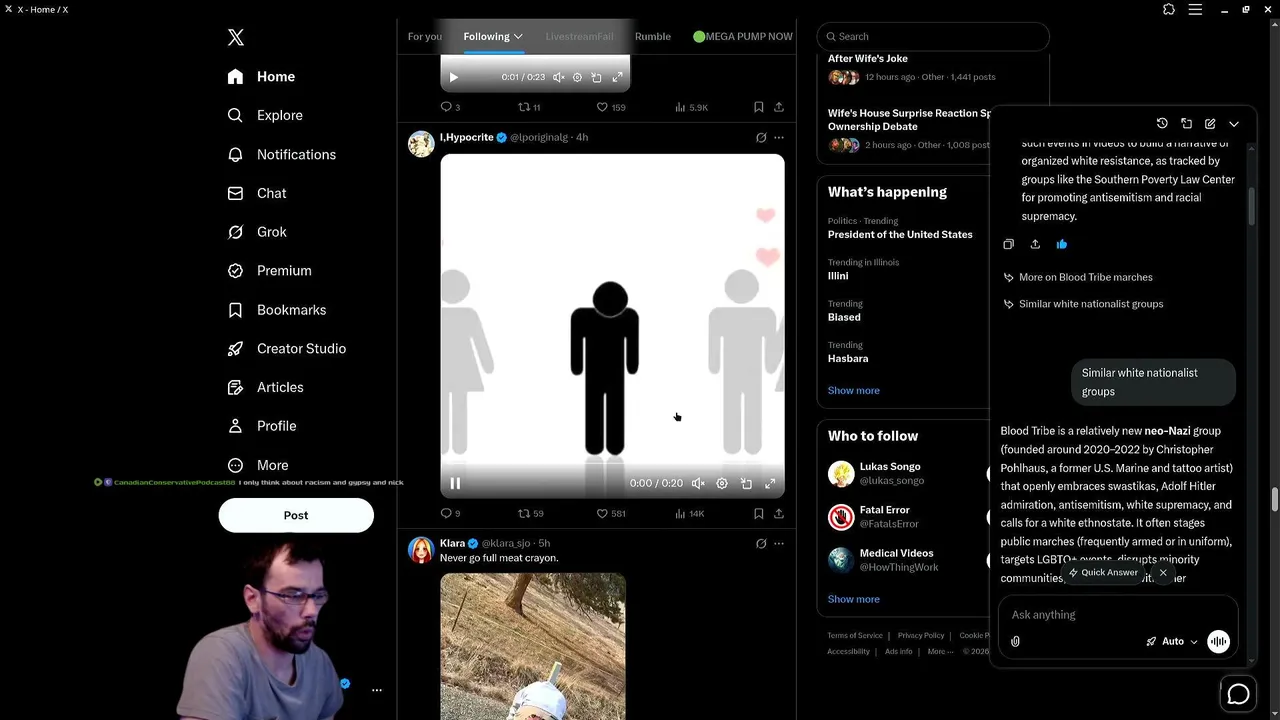Open settings on the I,Hypocrite video

coord(722,483)
